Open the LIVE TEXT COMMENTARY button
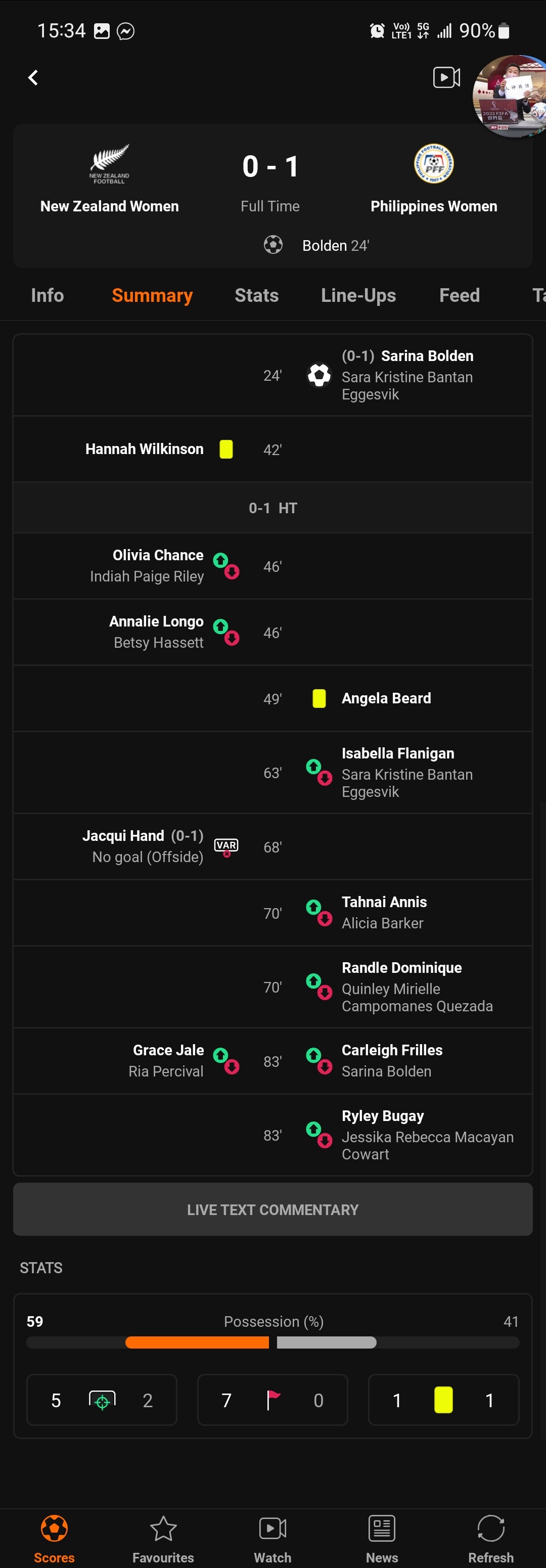 [272, 1209]
